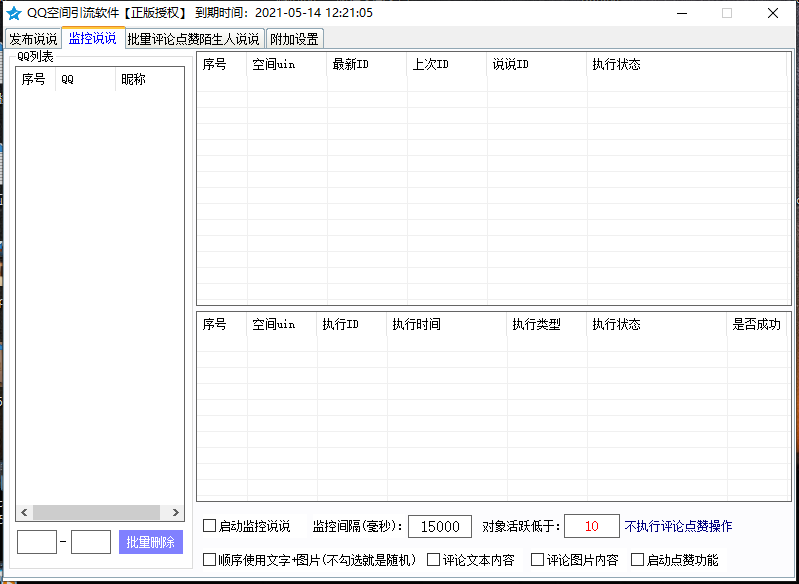
Task: Click the QQ list scroll right arrow
Action: click(x=175, y=512)
